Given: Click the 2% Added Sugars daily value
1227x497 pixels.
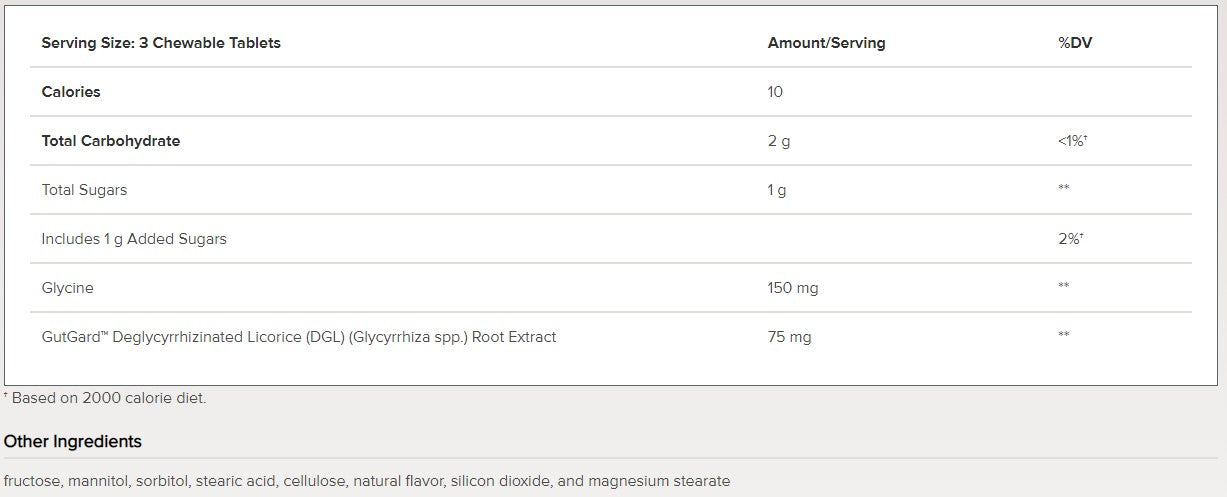Looking at the screenshot, I should point(1072,239).
